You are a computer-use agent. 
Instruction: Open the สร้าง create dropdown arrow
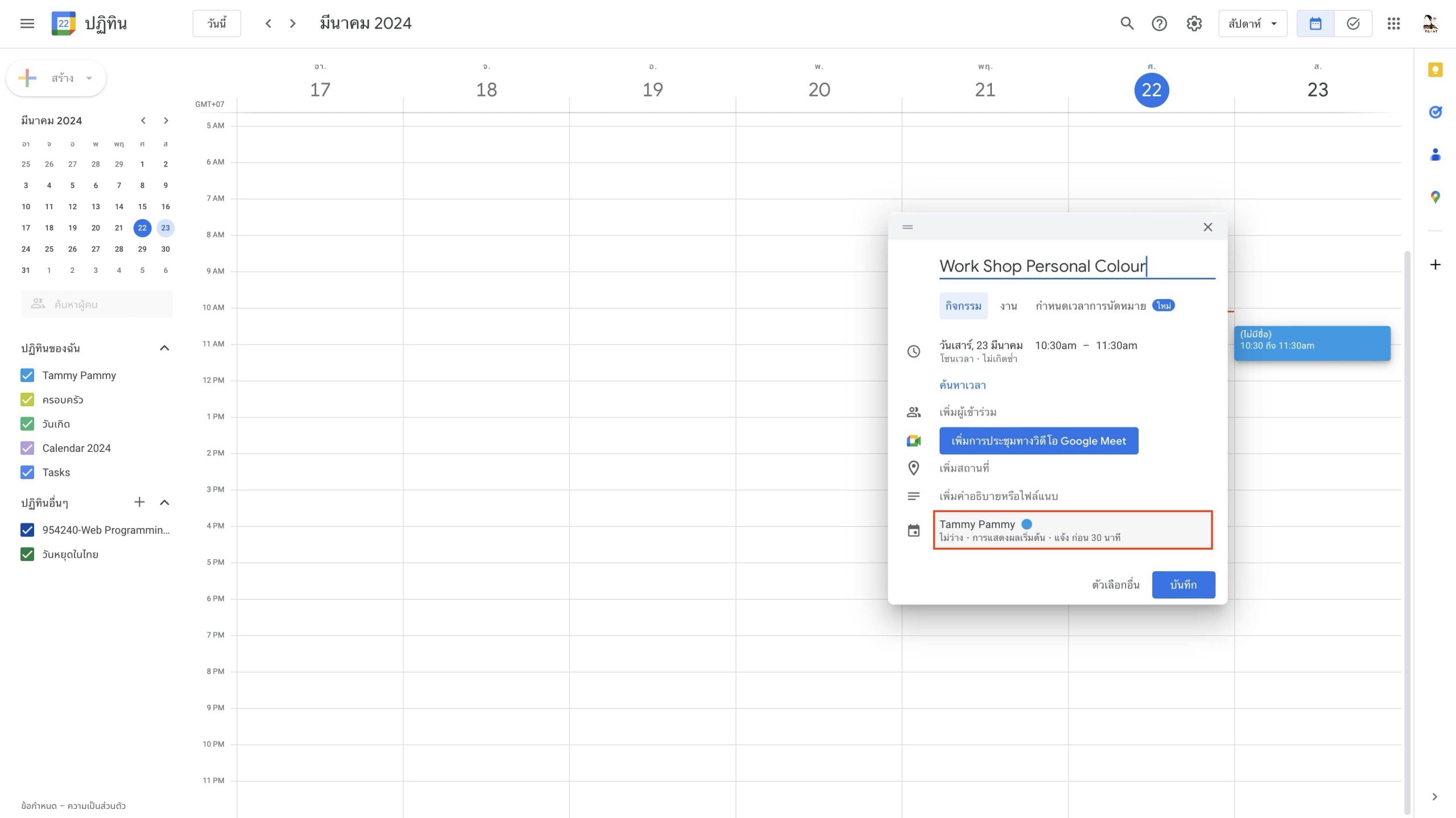[x=89, y=78]
